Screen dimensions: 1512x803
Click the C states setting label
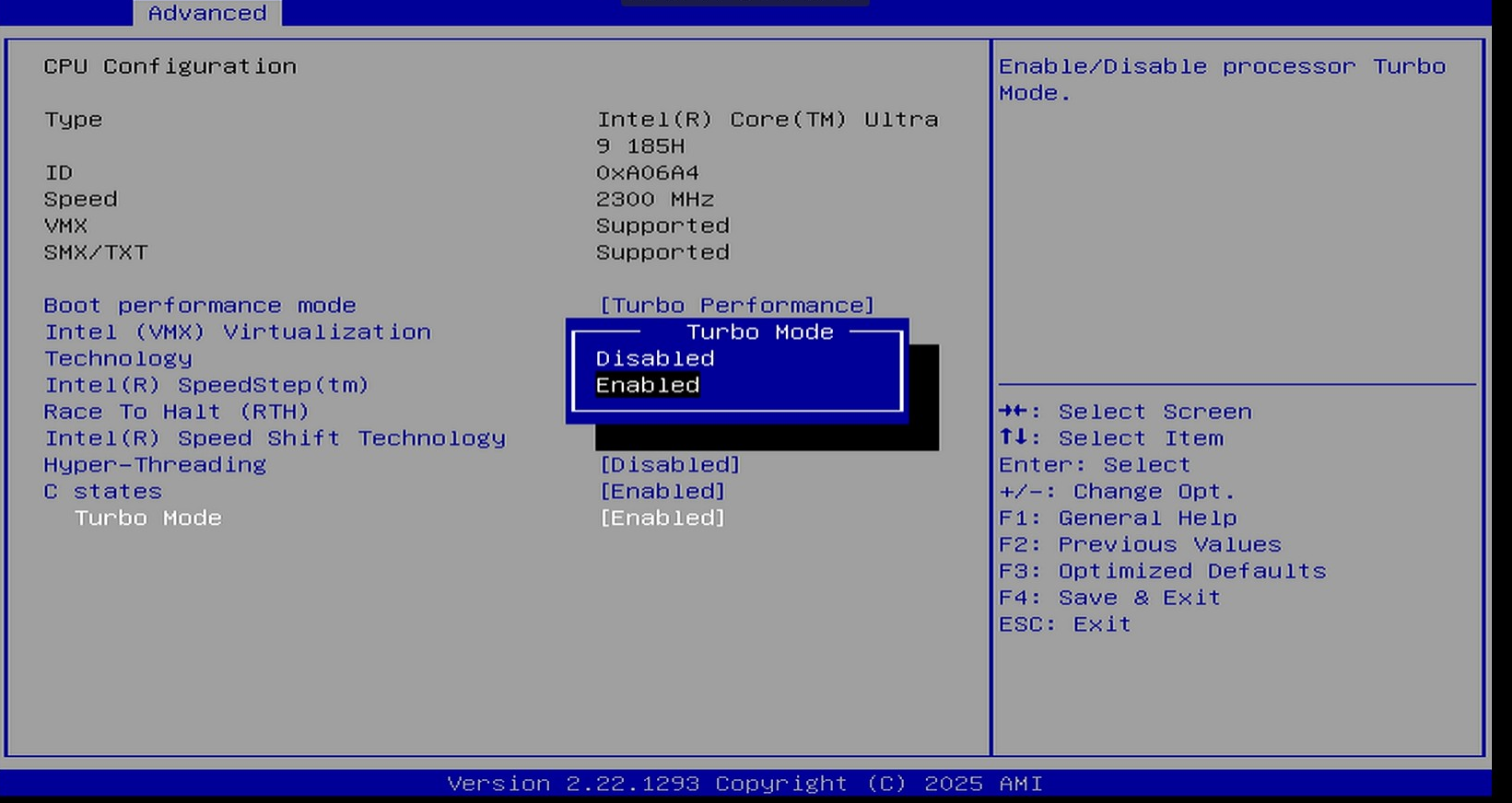pyautogui.click(x=102, y=492)
